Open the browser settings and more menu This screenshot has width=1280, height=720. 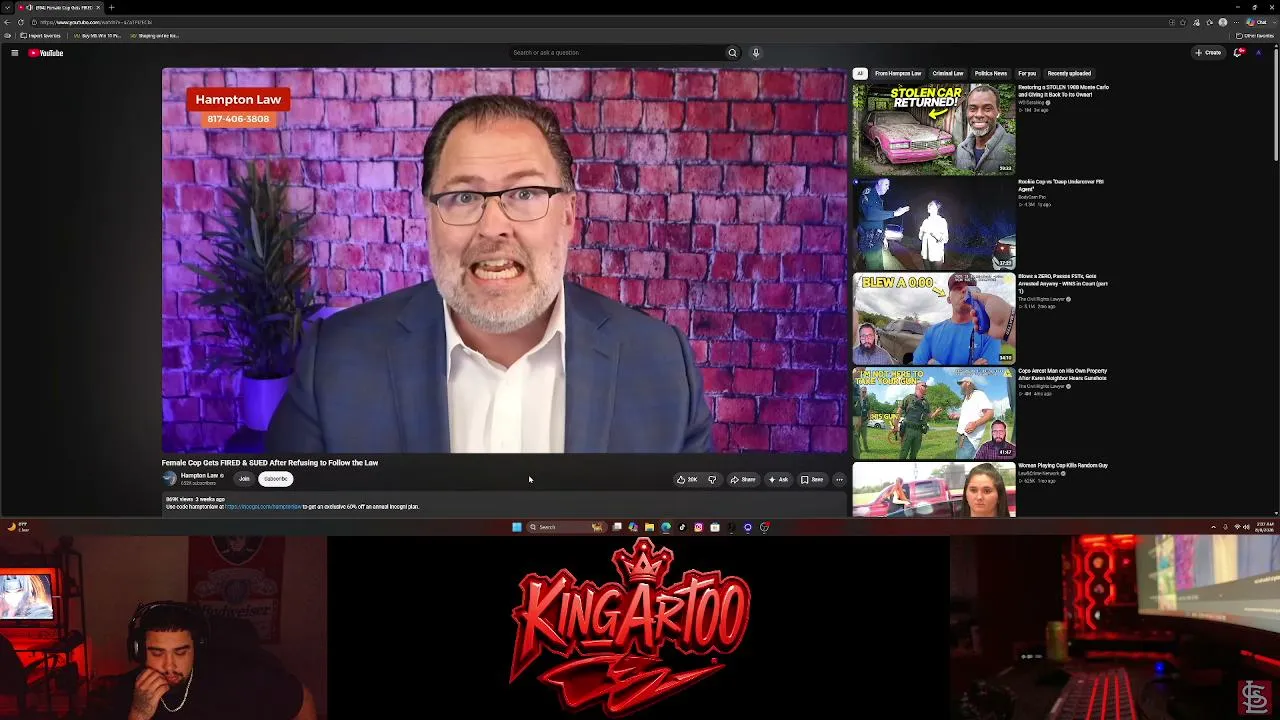pos(1235,22)
